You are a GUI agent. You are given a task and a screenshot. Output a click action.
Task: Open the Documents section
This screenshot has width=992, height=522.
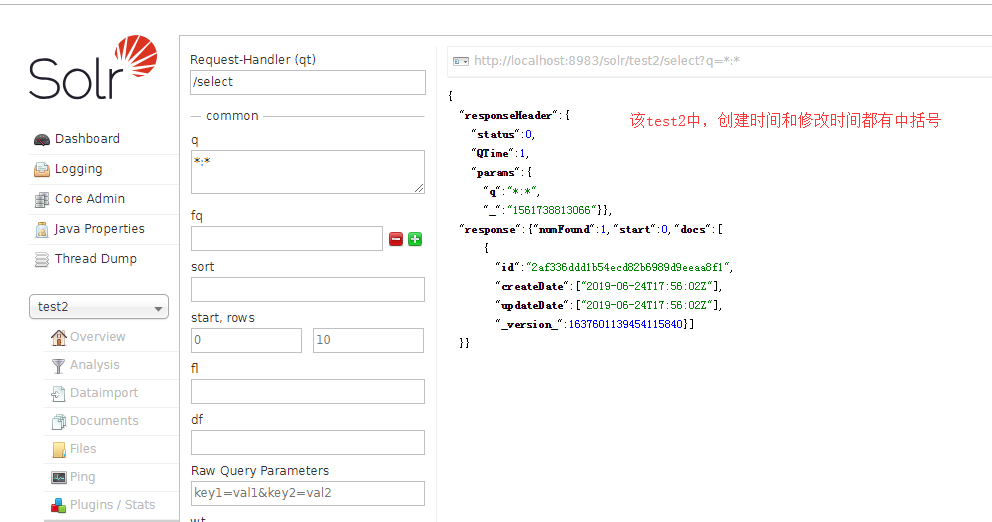(x=104, y=420)
